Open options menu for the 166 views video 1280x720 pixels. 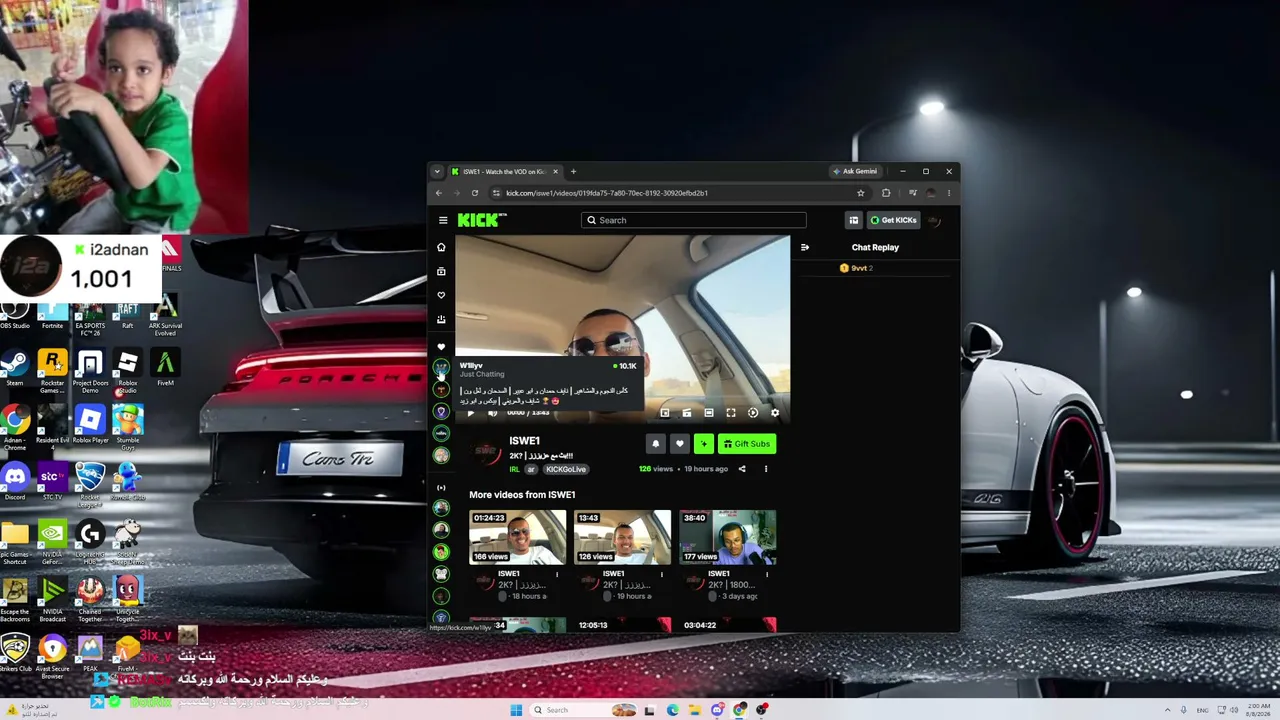click(x=557, y=575)
